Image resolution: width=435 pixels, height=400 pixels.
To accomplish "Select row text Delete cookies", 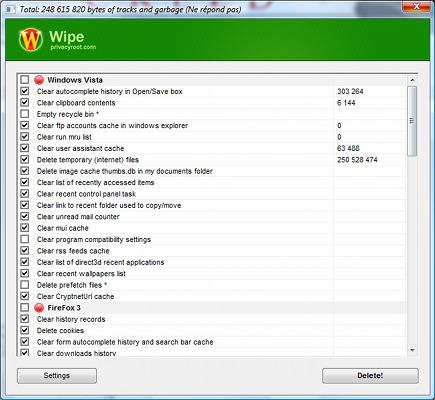I will click(x=60, y=331).
